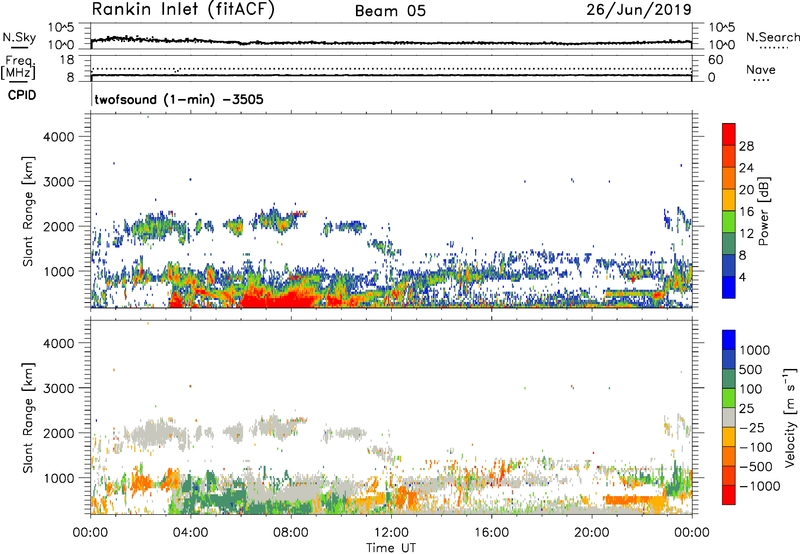Image resolution: width=800 pixels, height=554 pixels.
Task: Click the velocity colorbar value -1000
Action: point(759,486)
